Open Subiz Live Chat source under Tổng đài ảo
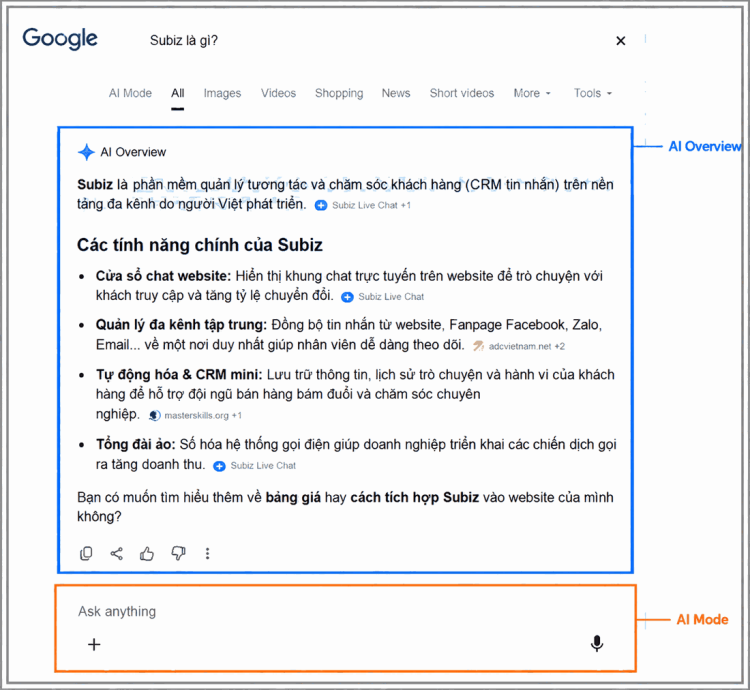Image resolution: width=750 pixels, height=690 pixels. (x=255, y=466)
